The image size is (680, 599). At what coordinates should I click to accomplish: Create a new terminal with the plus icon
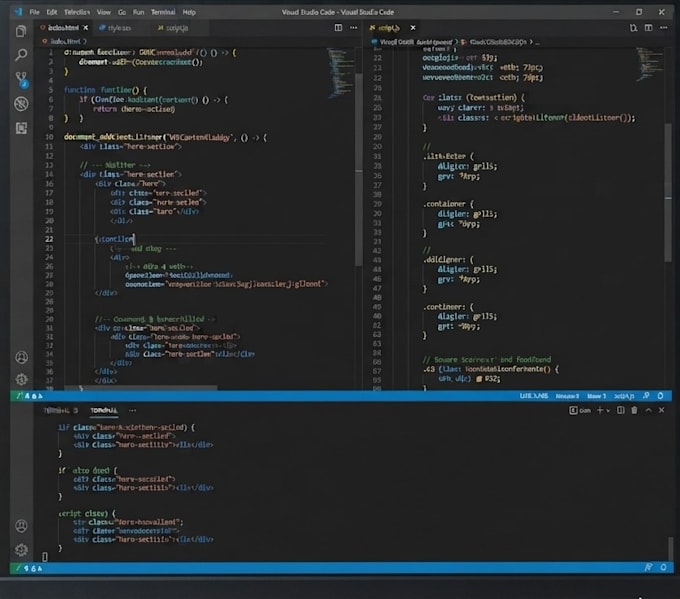pos(600,410)
